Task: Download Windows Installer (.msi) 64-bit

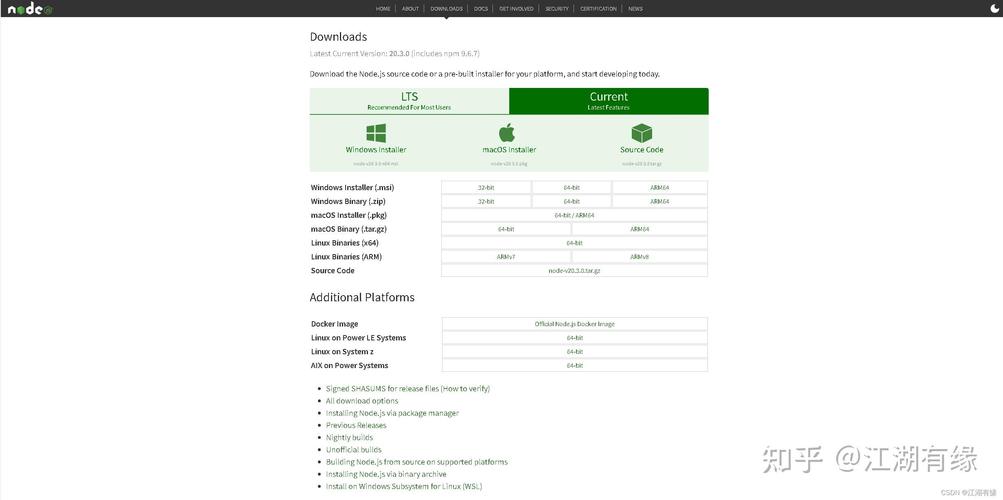Action: pos(572,187)
